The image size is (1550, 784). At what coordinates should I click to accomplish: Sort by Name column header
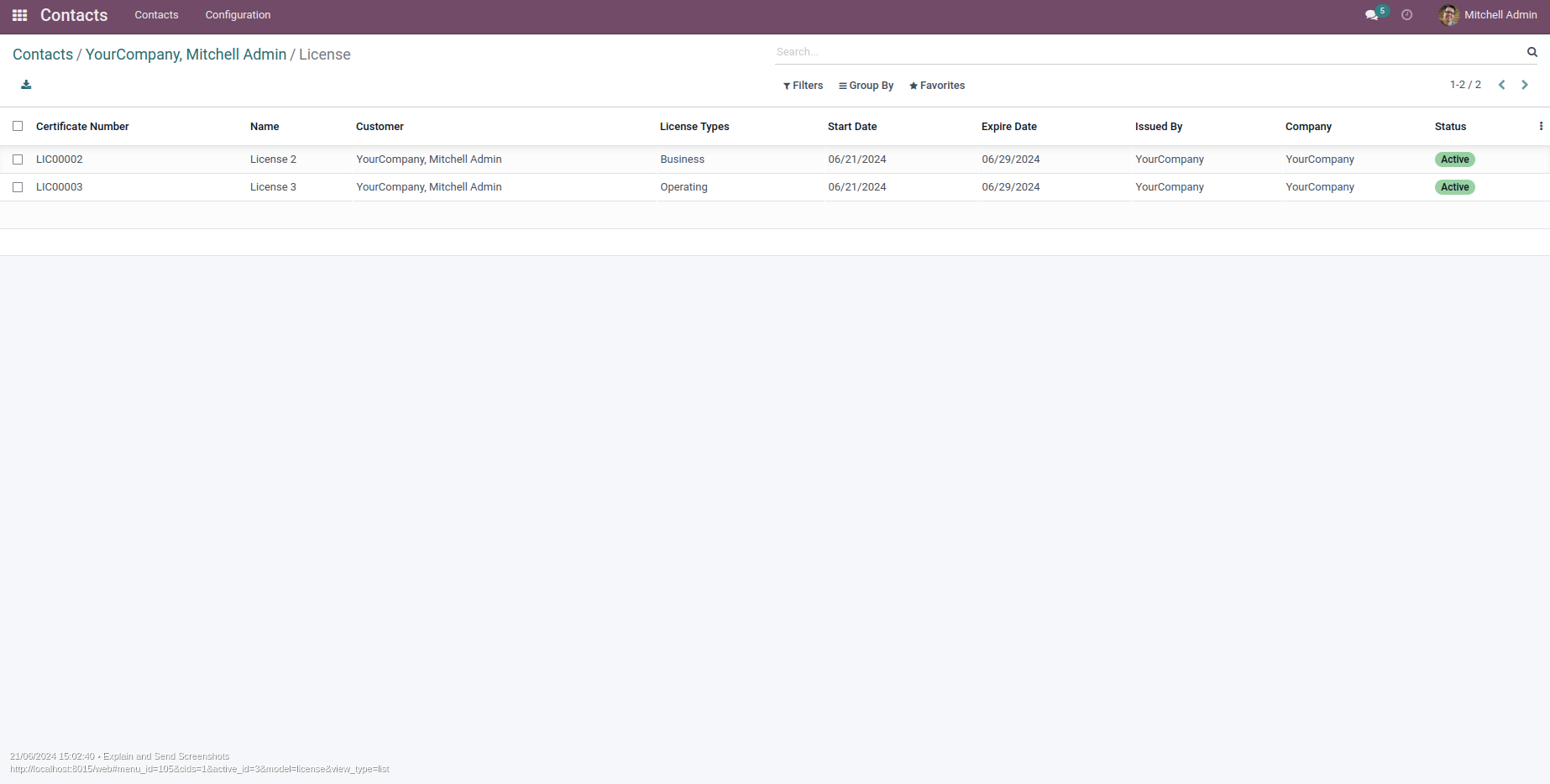[x=264, y=127]
